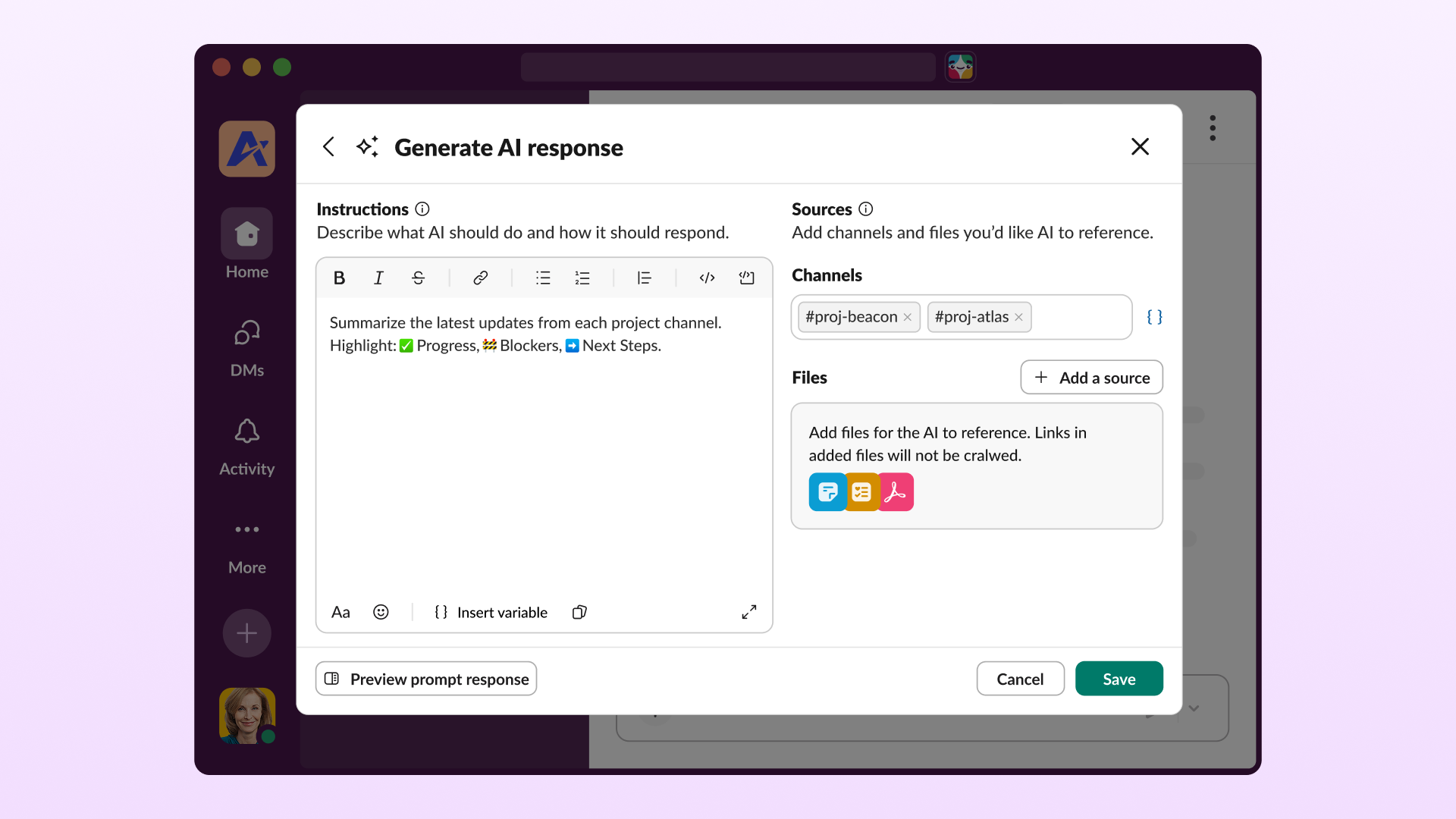Remove the #proj-atlas channel

pos(1018,317)
